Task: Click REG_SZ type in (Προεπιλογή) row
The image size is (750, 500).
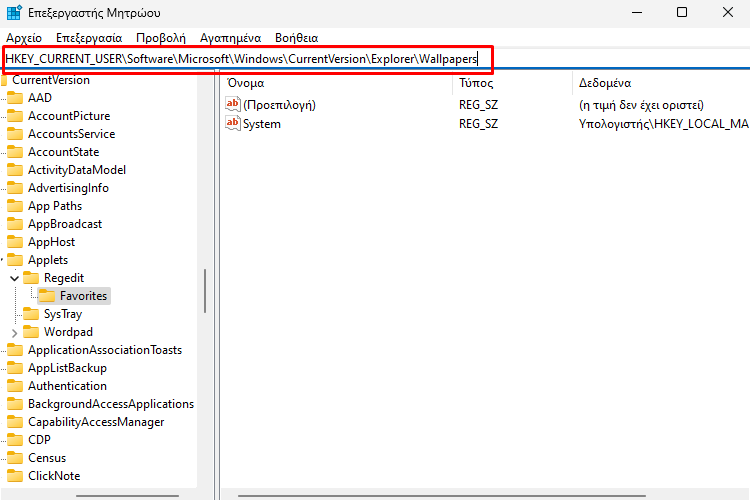Action: (x=478, y=105)
